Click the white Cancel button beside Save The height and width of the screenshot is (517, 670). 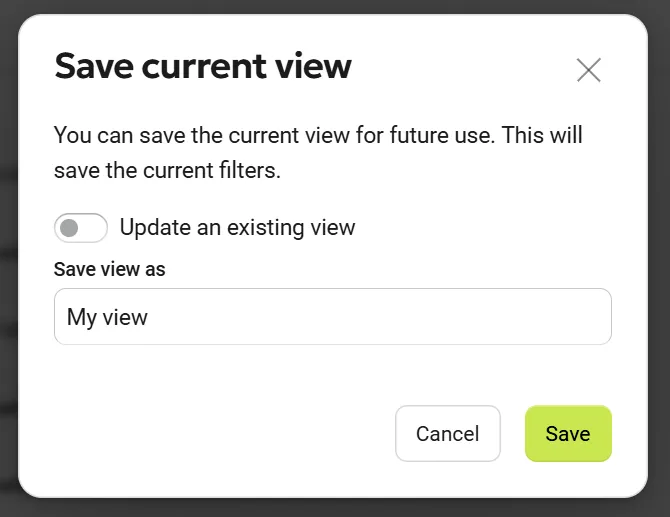click(447, 434)
